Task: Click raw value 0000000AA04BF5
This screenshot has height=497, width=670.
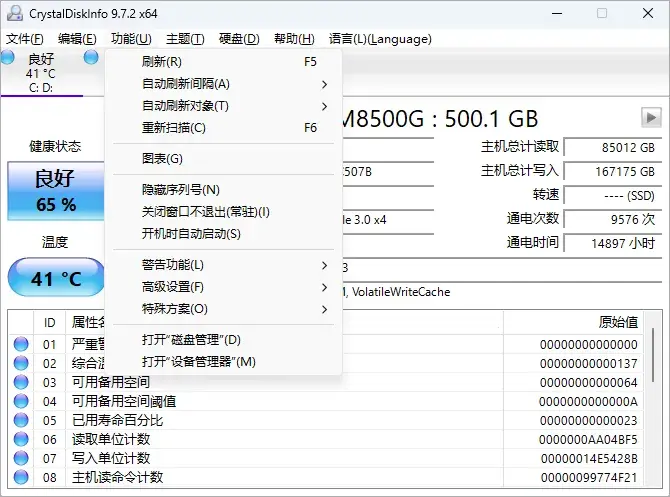Action: [588, 440]
